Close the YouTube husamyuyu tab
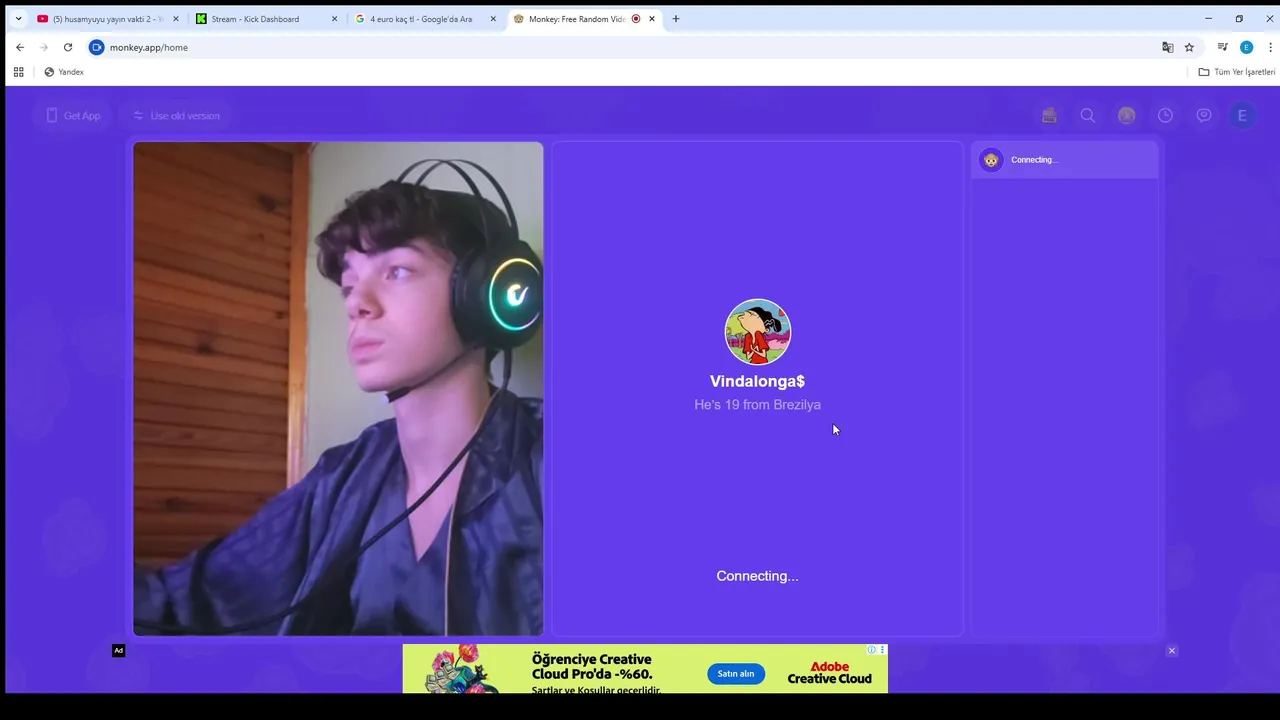 [x=175, y=19]
